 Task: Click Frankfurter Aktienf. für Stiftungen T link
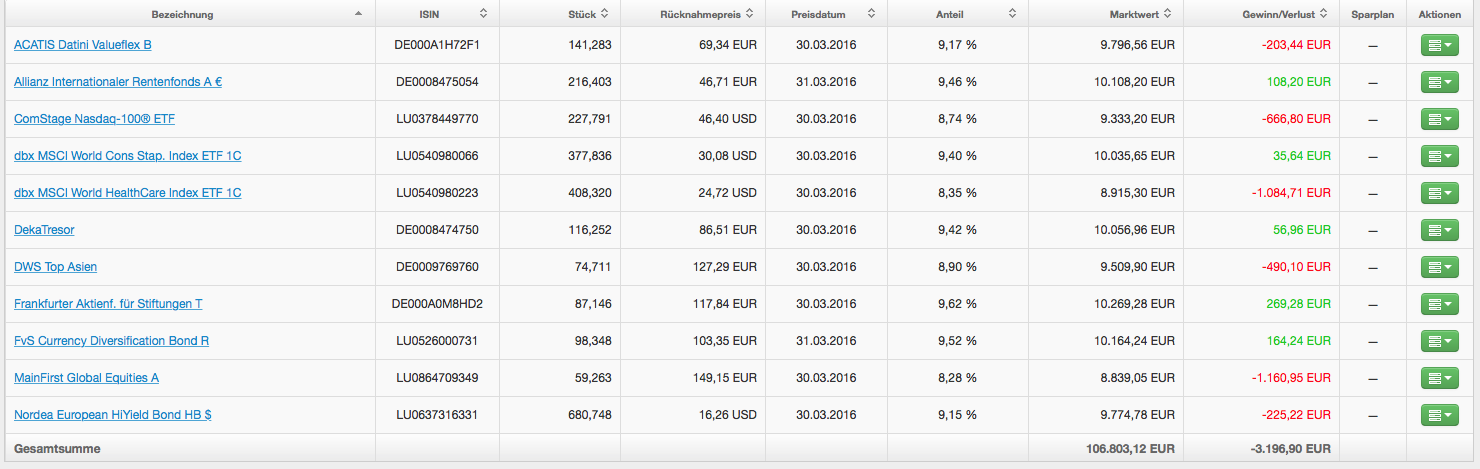click(108, 304)
